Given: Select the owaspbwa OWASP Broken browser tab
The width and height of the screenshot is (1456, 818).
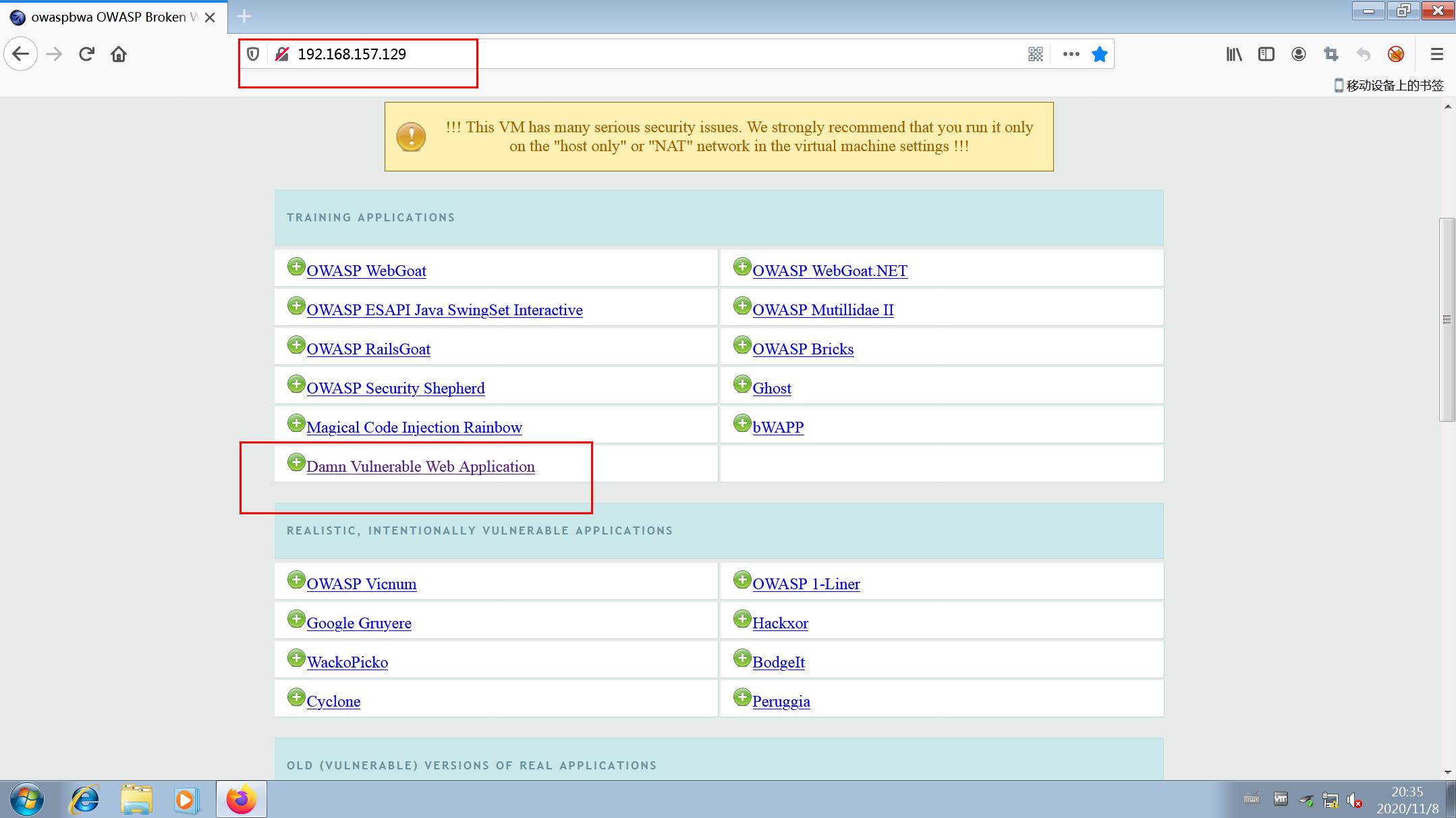Looking at the screenshot, I should click(x=108, y=17).
